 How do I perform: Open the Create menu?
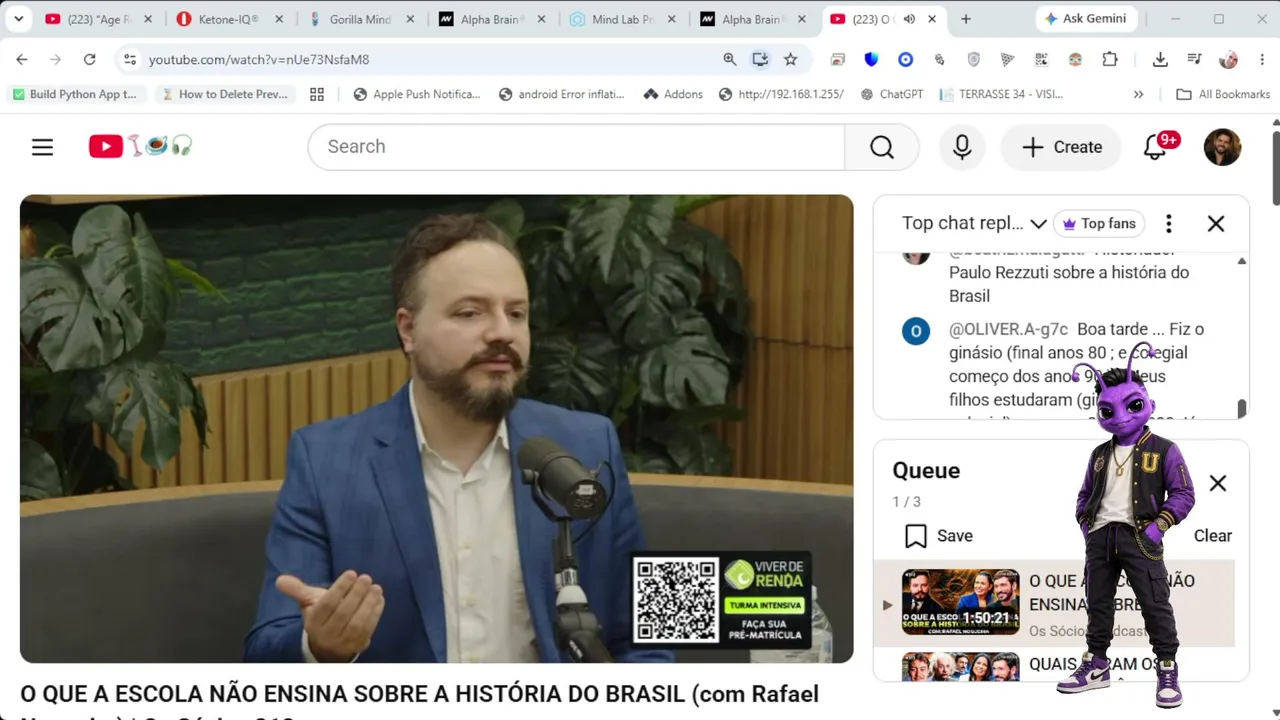pos(1062,147)
